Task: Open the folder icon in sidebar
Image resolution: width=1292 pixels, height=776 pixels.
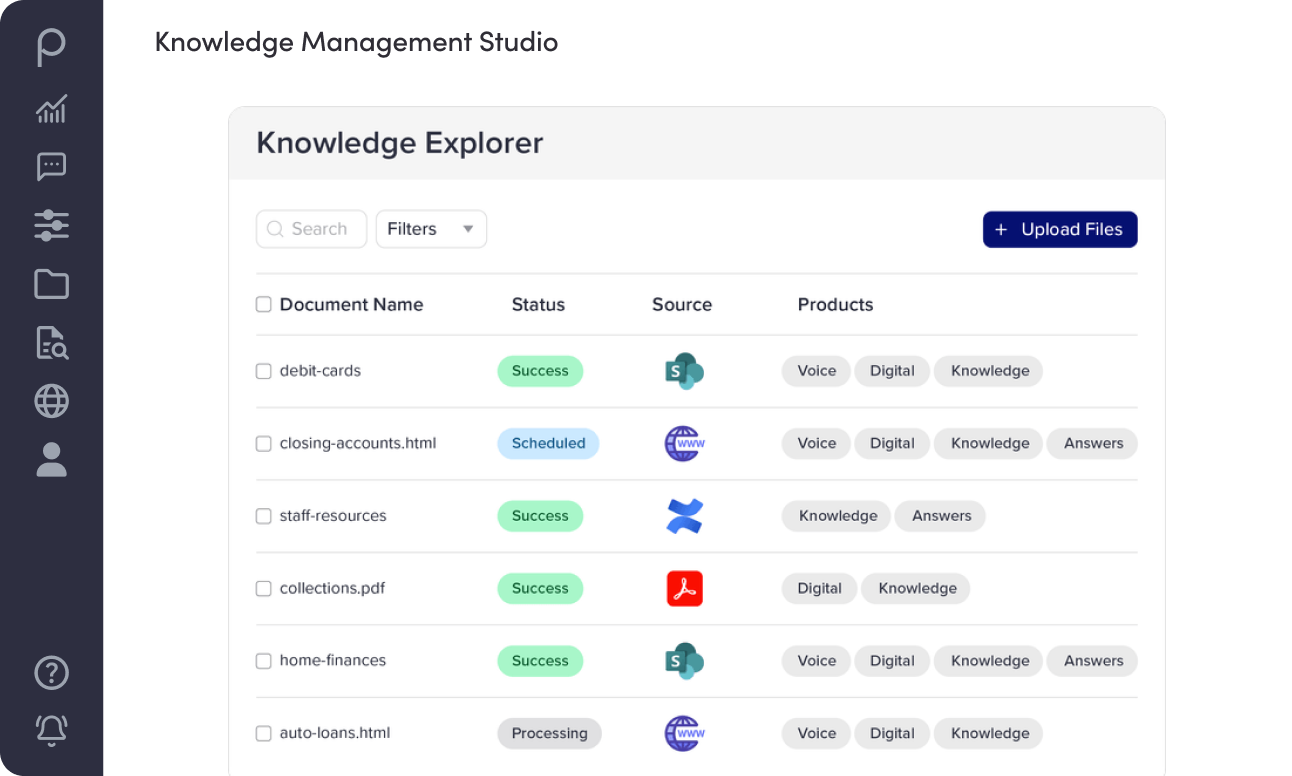Action: coord(51,285)
